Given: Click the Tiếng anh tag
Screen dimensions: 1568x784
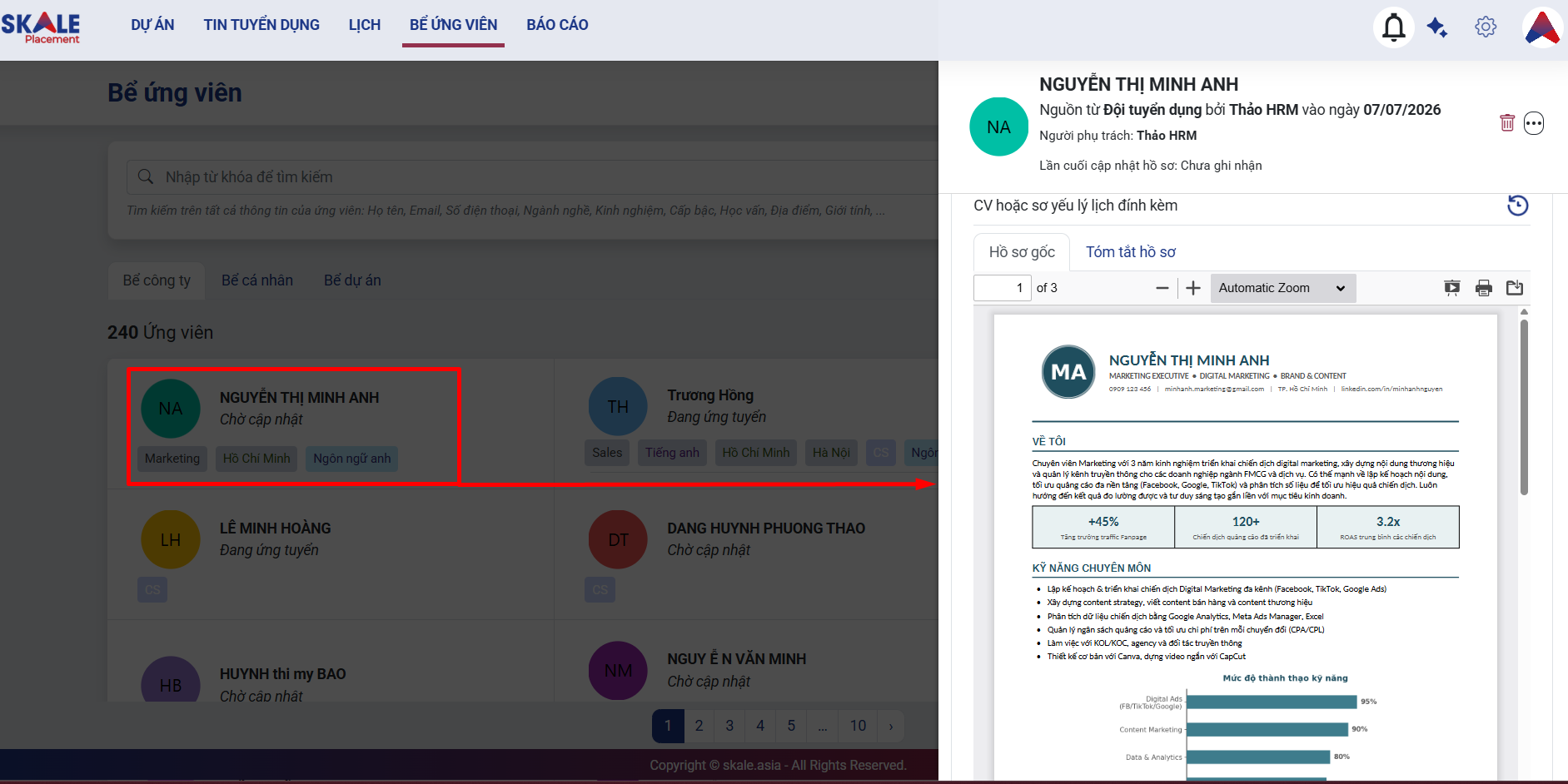Looking at the screenshot, I should click(672, 453).
